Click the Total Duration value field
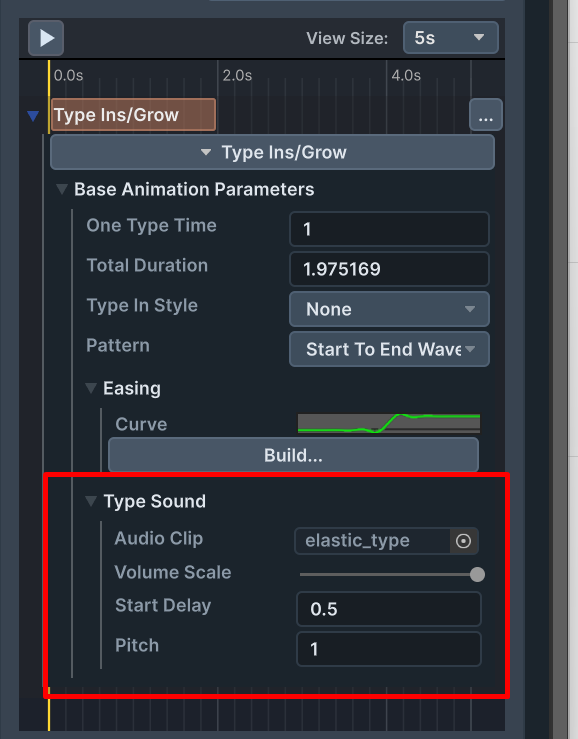The width and height of the screenshot is (578, 739). pyautogui.click(x=389, y=269)
